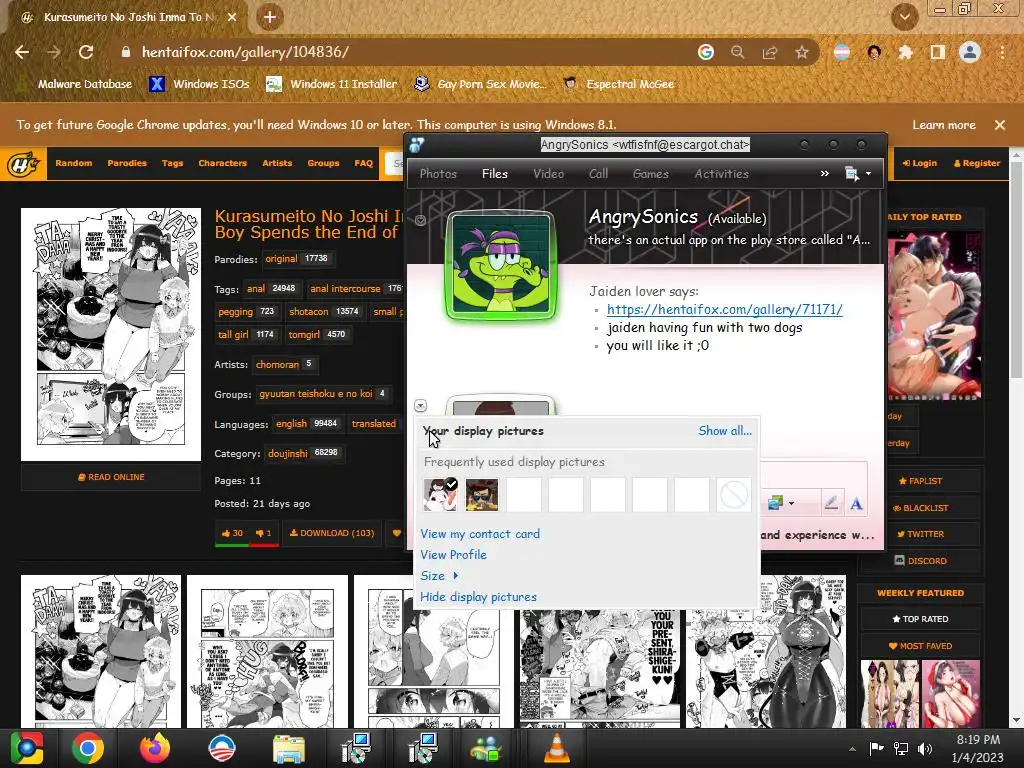Click the site logo in the header
1024x768 pixels.
(x=24, y=163)
